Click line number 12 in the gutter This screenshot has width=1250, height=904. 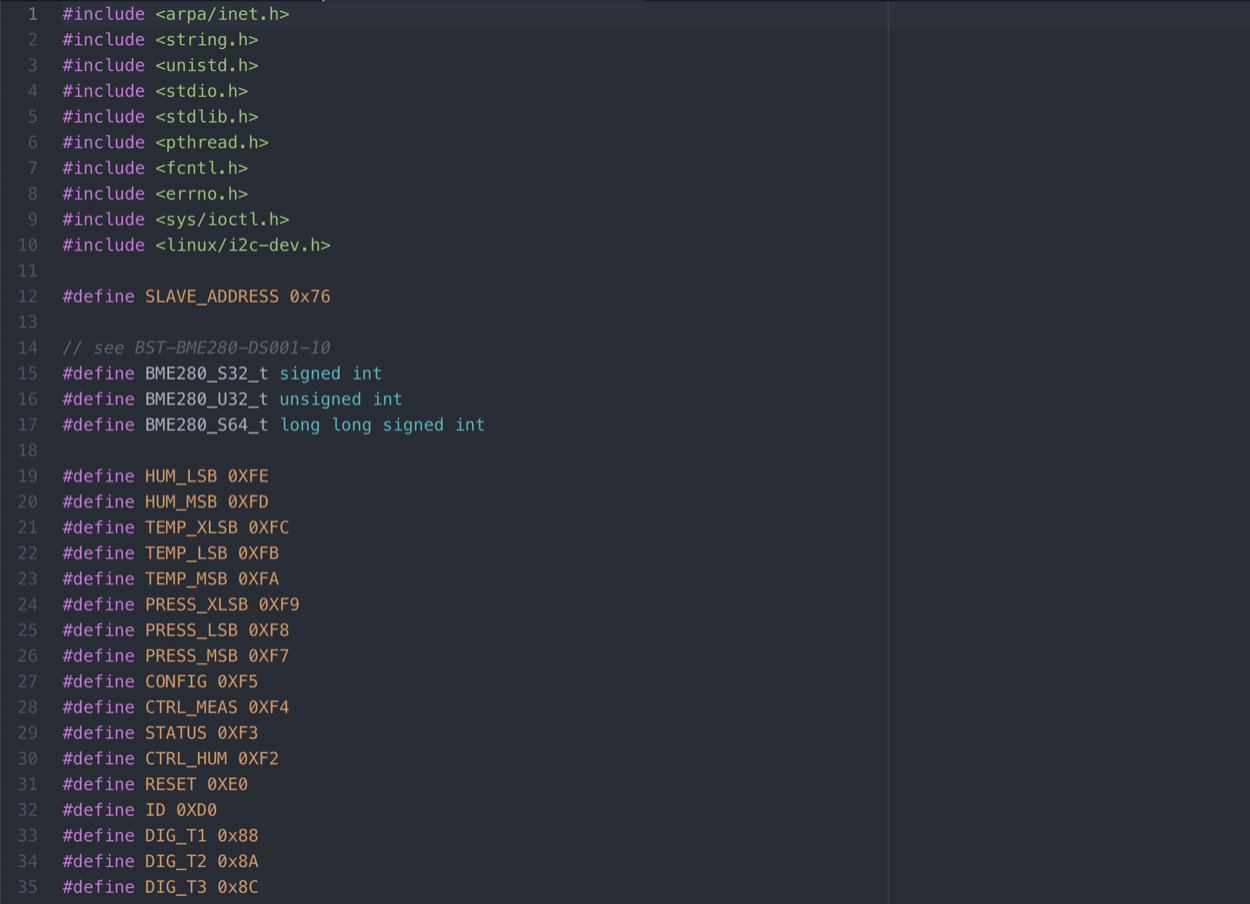(27, 296)
